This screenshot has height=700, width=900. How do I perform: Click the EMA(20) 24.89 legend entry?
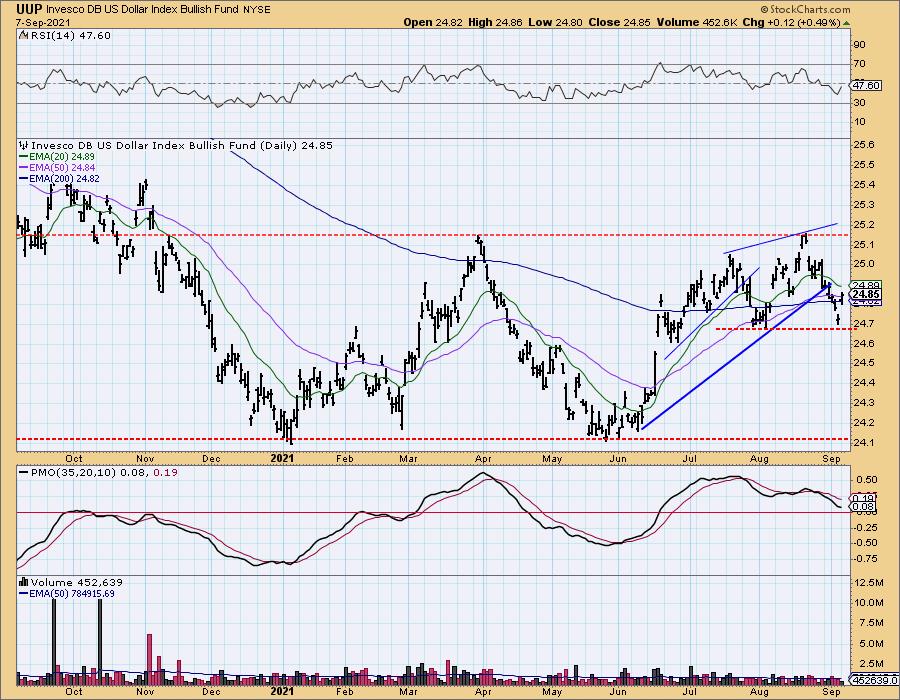click(x=57, y=157)
